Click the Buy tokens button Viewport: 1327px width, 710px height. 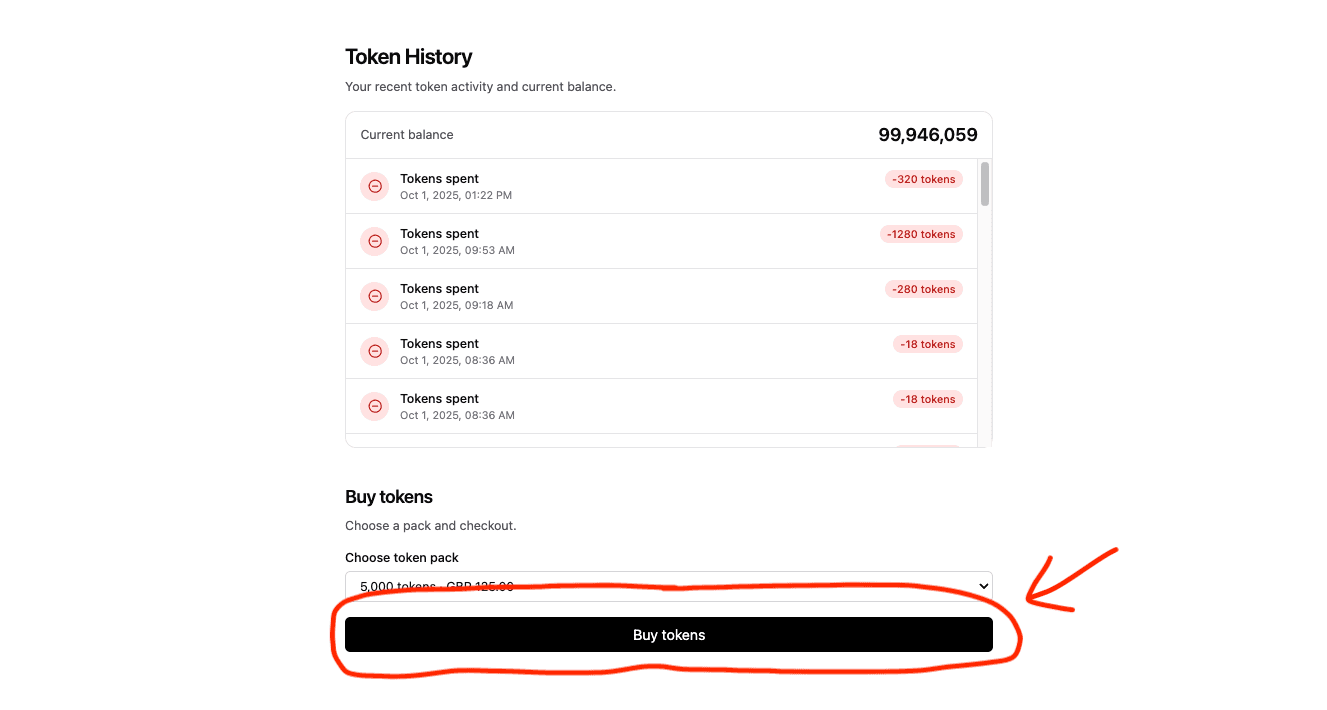[669, 634]
